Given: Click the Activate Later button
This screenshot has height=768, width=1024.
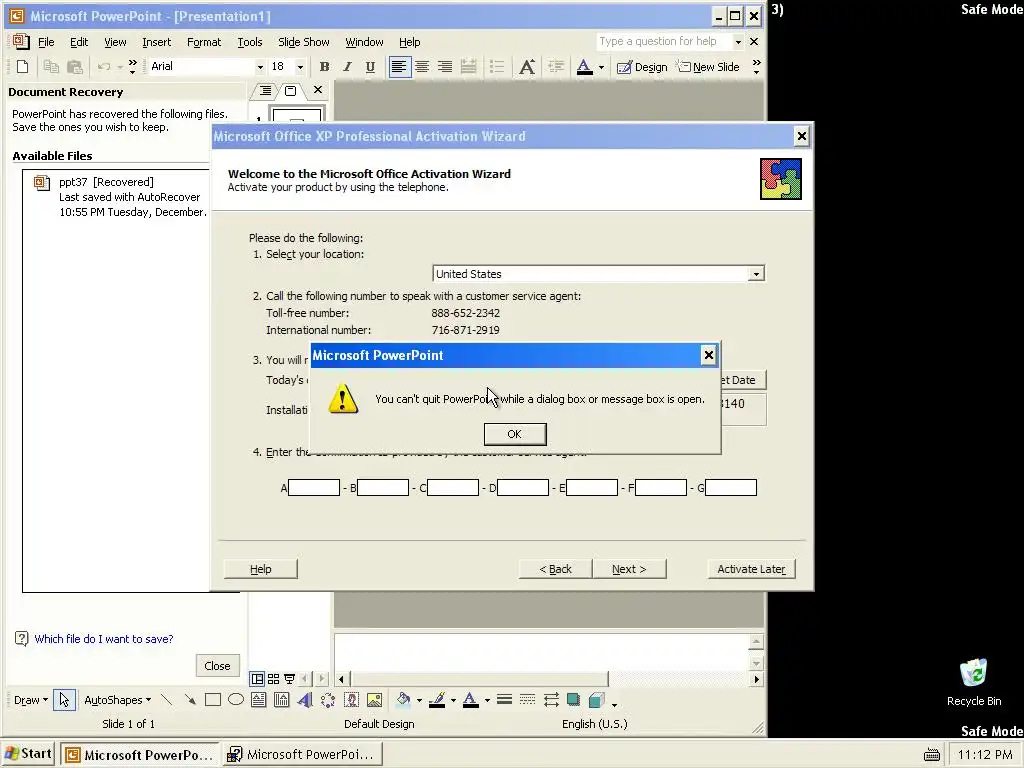Looking at the screenshot, I should [752, 569].
